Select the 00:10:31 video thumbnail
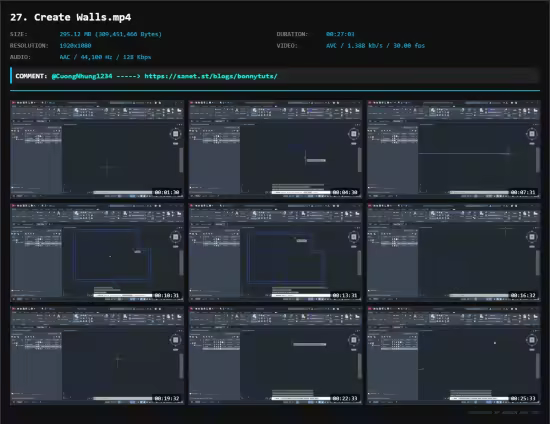 [x=97, y=252]
